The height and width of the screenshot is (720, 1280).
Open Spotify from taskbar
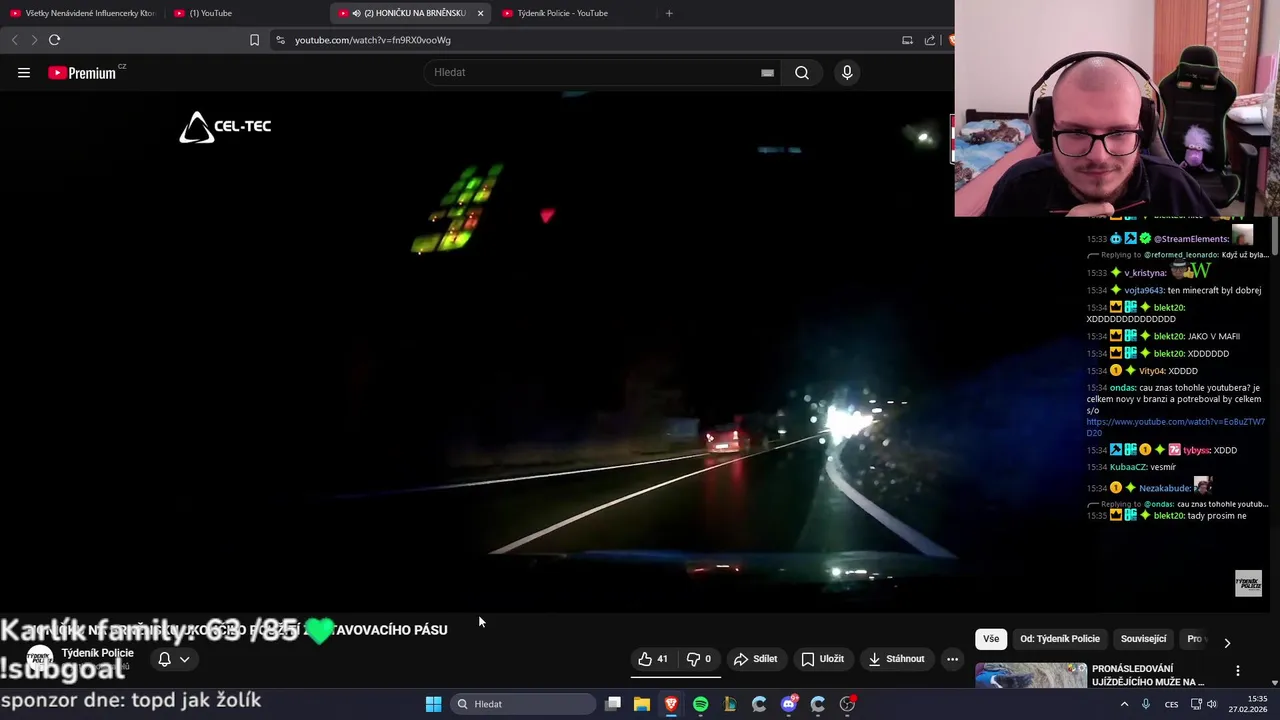pos(701,704)
